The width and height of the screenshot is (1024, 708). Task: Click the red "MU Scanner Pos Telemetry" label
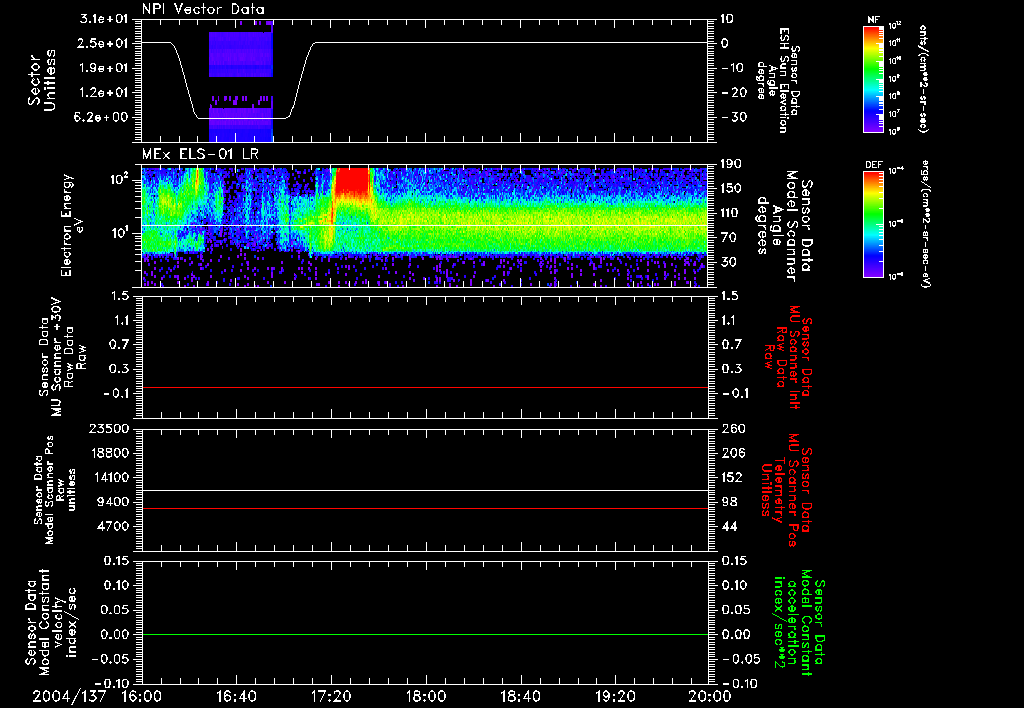tap(786, 490)
